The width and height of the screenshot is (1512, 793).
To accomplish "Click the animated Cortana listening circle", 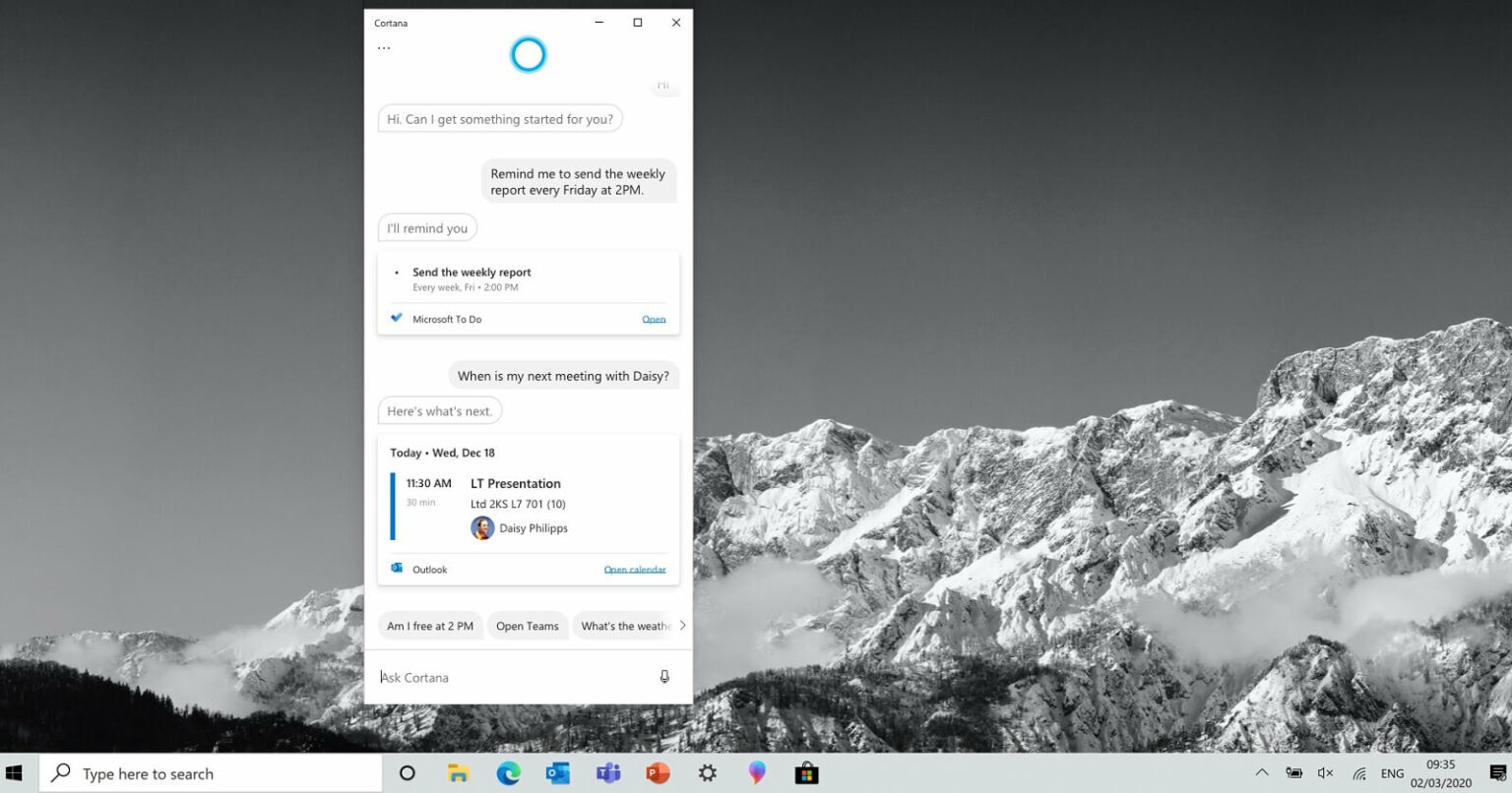I will click(x=529, y=54).
